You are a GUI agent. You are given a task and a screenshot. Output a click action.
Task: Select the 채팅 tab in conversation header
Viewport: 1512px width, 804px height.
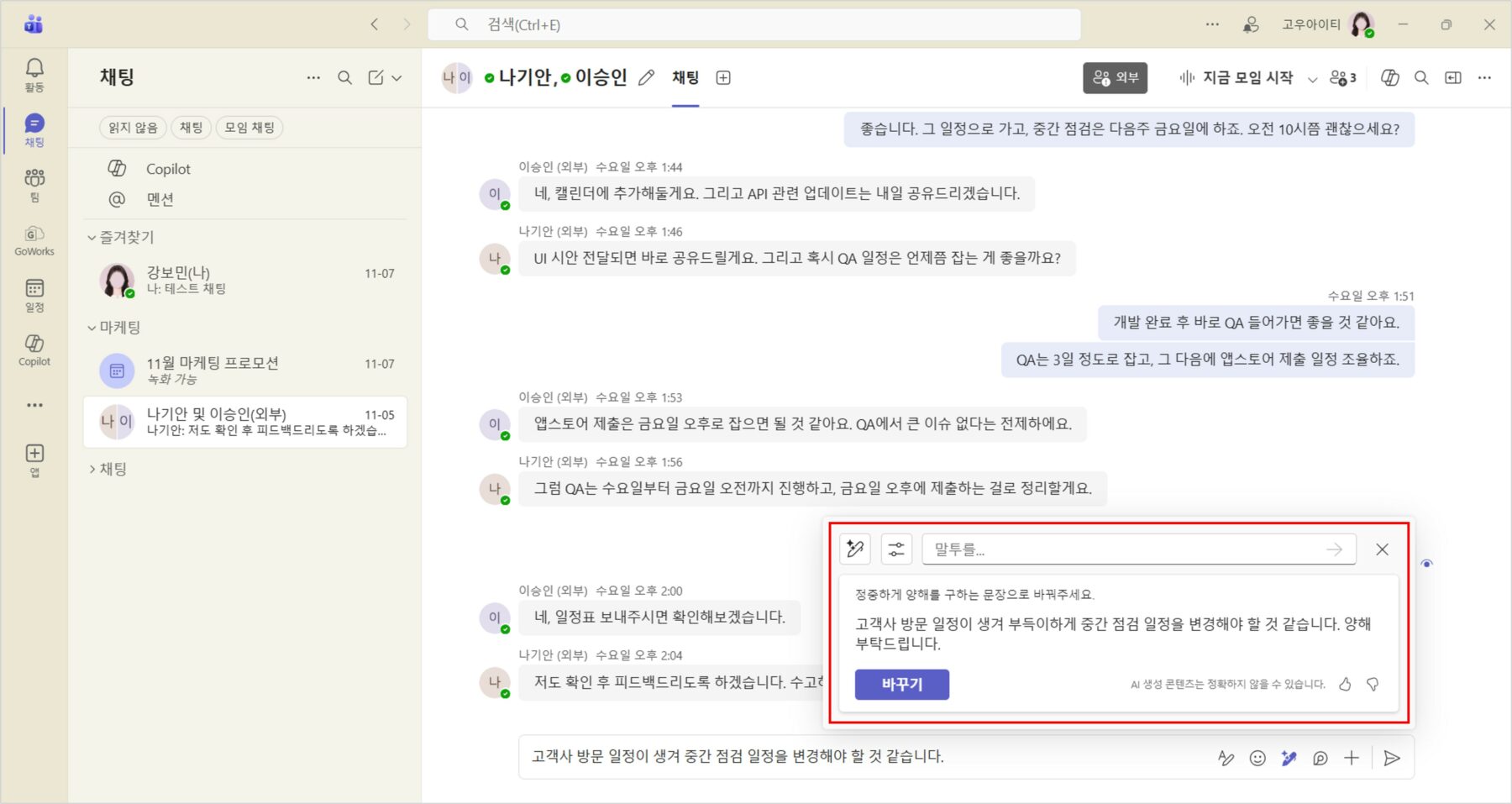[x=685, y=78]
